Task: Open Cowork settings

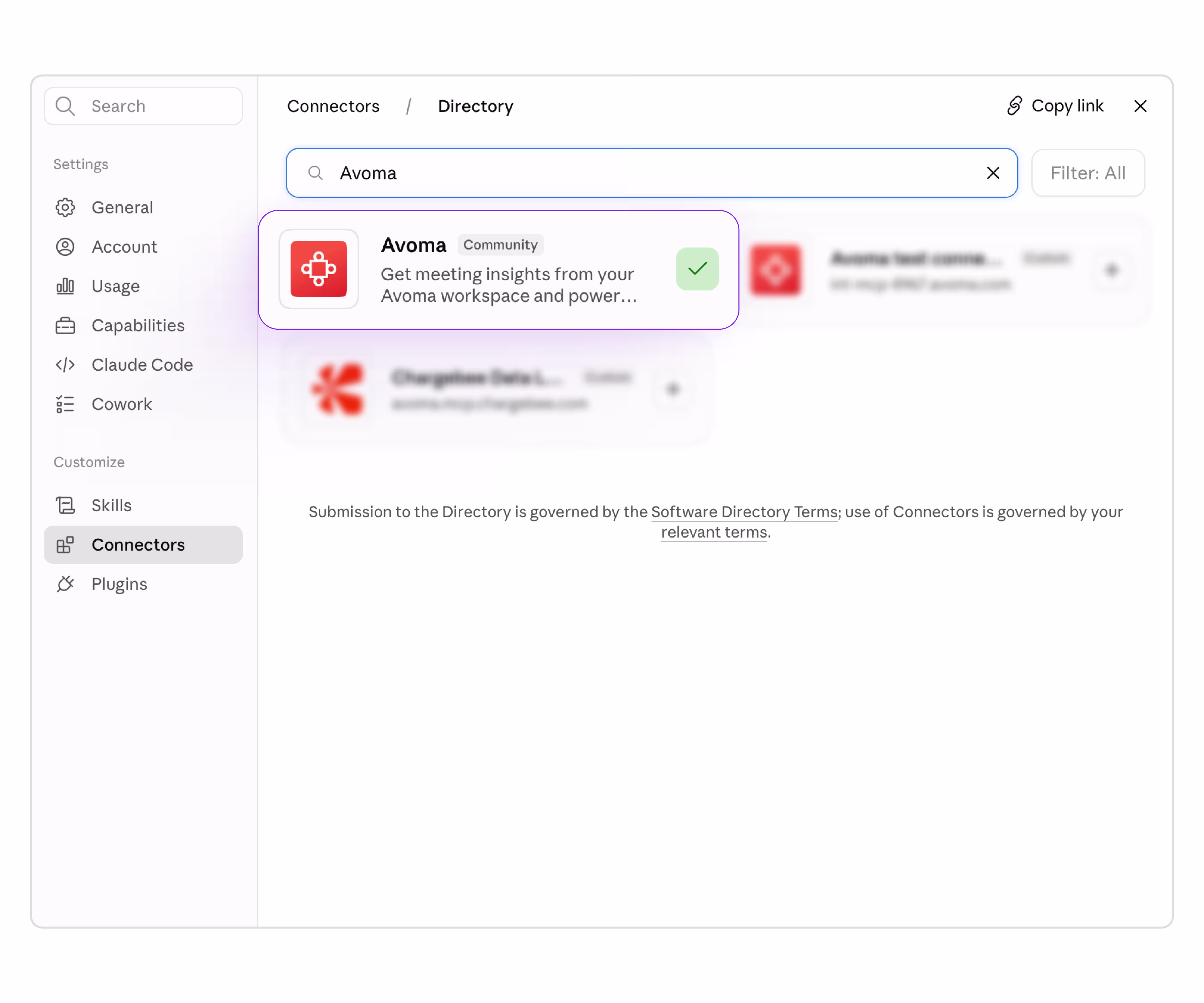Action: 143,405
